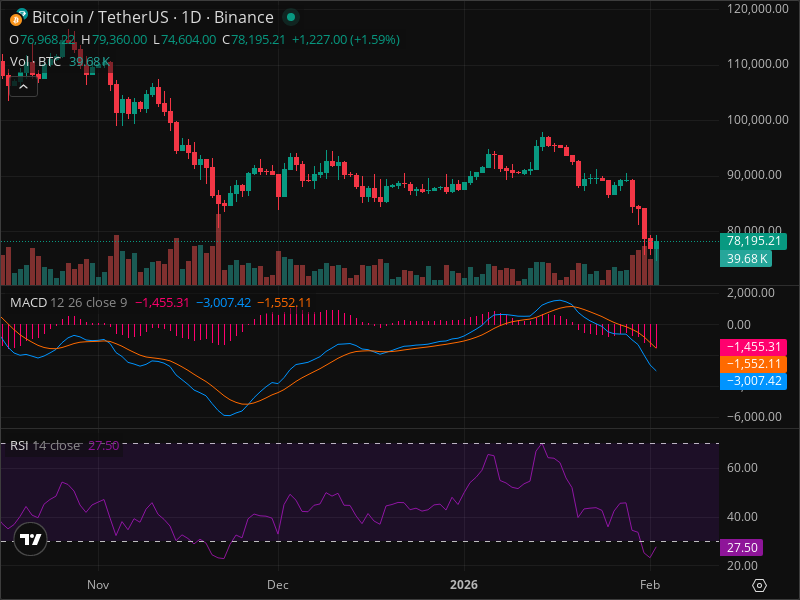Select the Vol · BTC indicator legend
Viewport: 800px width, 600px height.
(35, 62)
